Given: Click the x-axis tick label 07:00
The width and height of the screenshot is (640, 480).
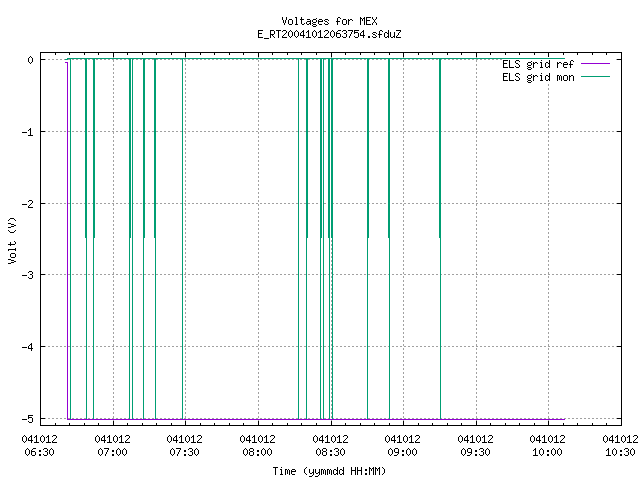Looking at the screenshot, I should (x=112, y=452).
